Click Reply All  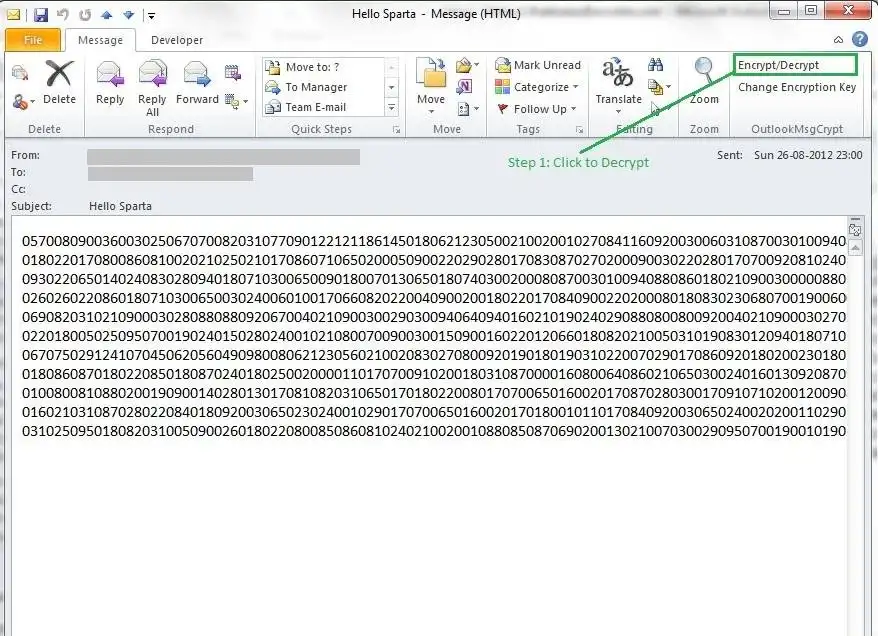[152, 88]
